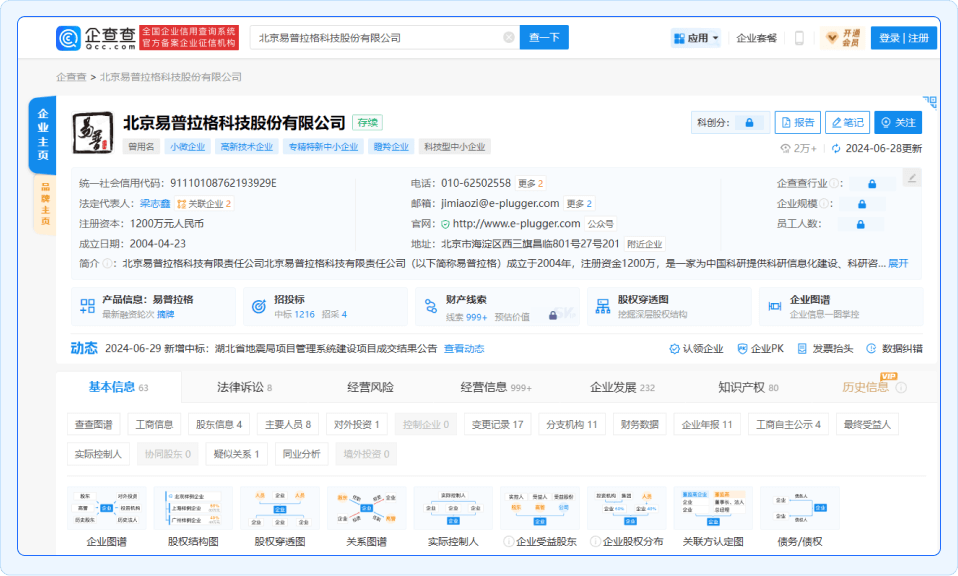Viewport: 958px width, 576px height.
Task: Switch to the 法律诉讼 tab
Action: click(x=244, y=387)
